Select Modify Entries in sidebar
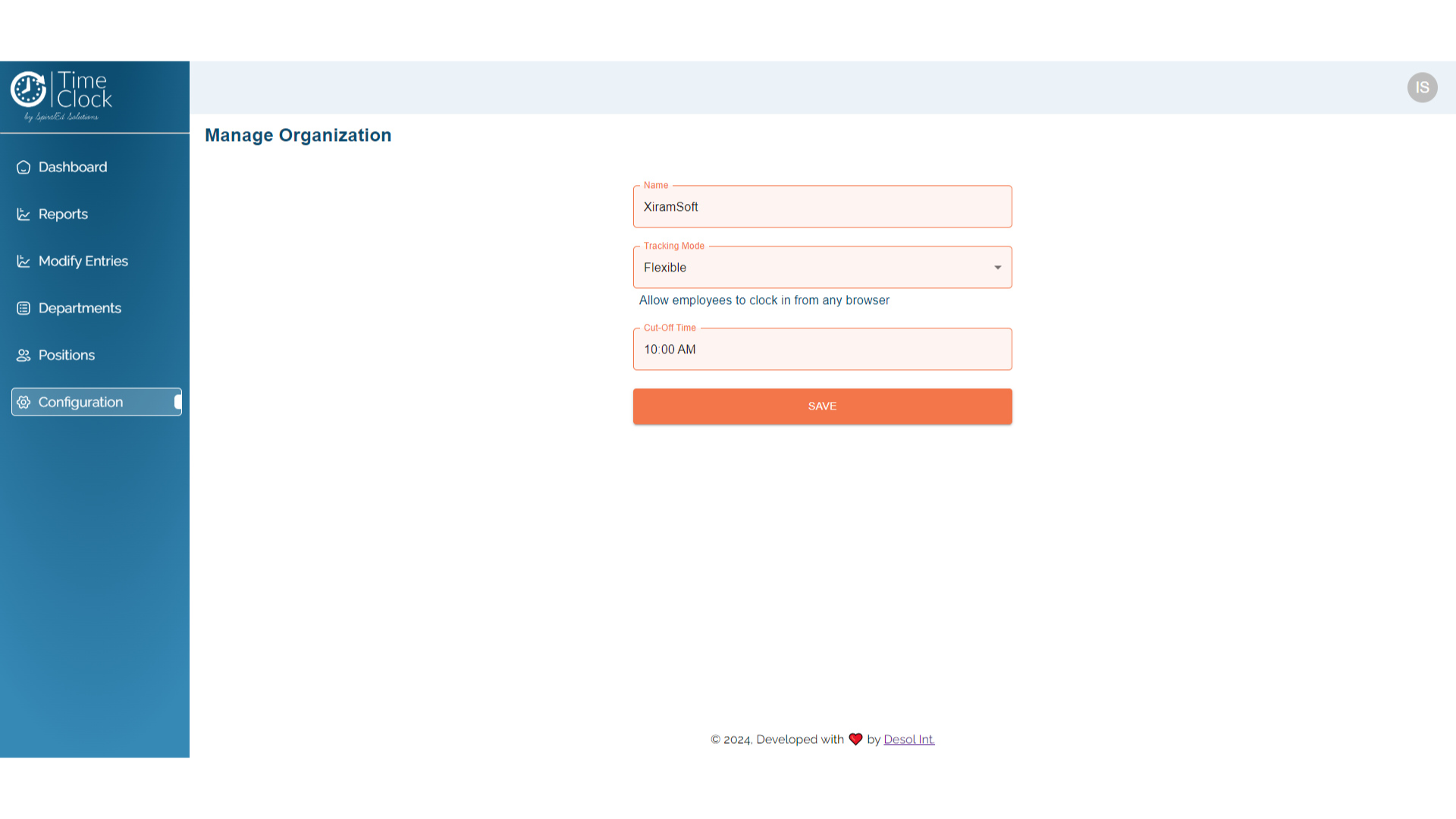The height and width of the screenshot is (819, 1456). (83, 262)
